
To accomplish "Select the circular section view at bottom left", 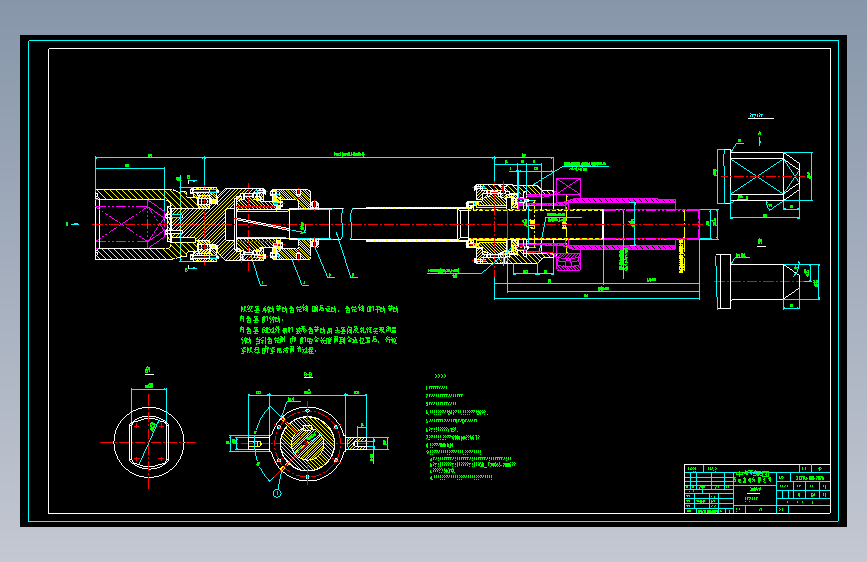I will pyautogui.click(x=149, y=442).
